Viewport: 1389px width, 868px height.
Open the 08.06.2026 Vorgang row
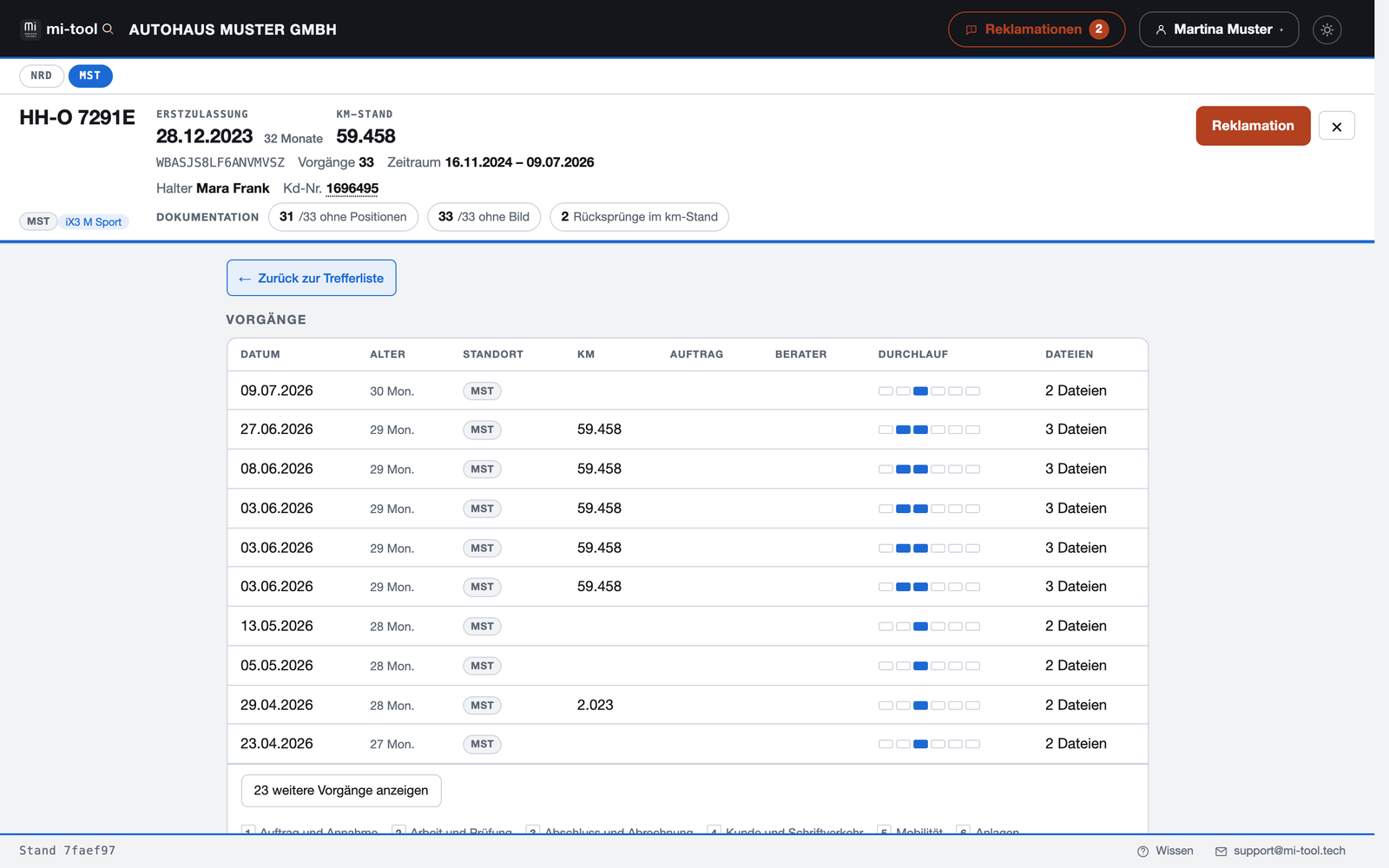click(687, 469)
